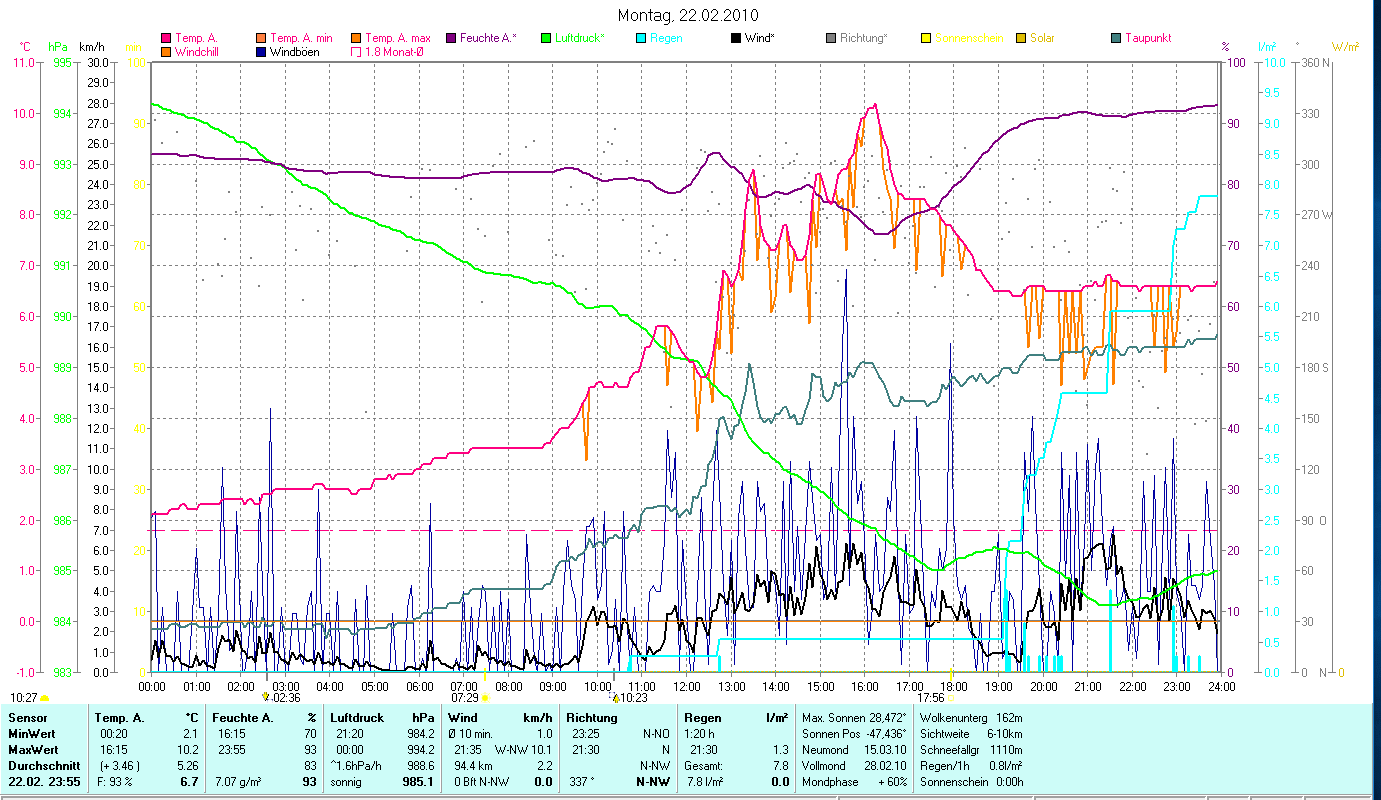This screenshot has width=1381, height=800.
Task: Click the minimum pressure value '984.2'
Action: pyautogui.click(x=419, y=734)
